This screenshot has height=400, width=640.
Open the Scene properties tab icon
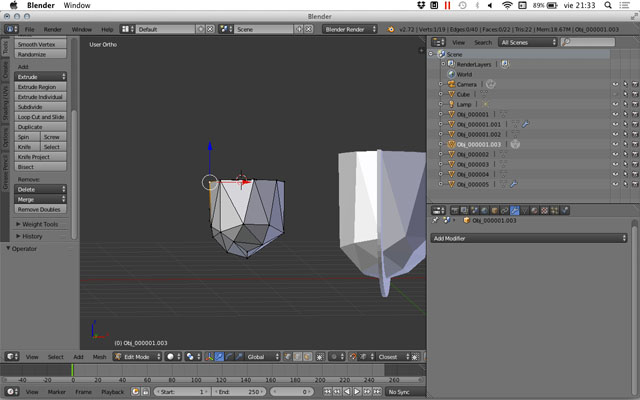point(474,210)
